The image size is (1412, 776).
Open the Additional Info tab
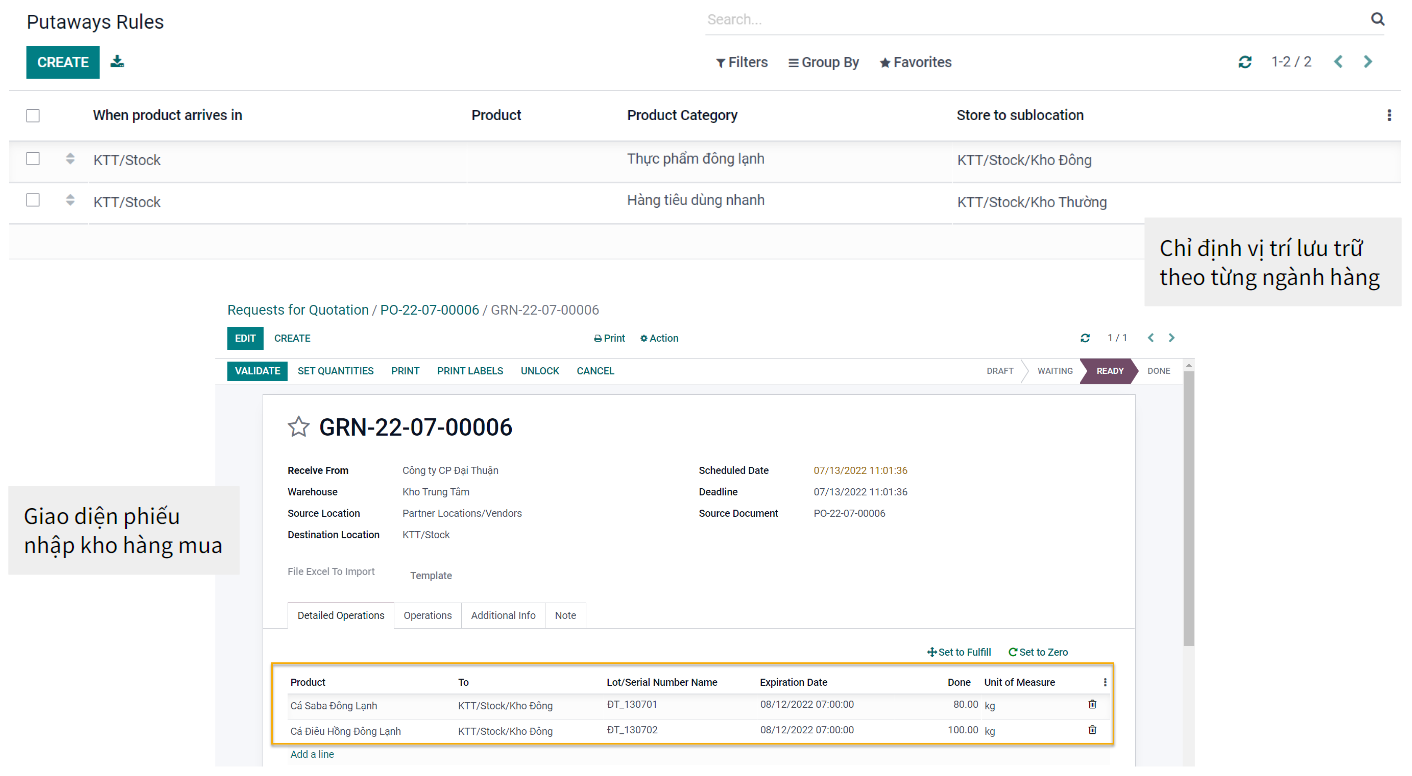(503, 616)
